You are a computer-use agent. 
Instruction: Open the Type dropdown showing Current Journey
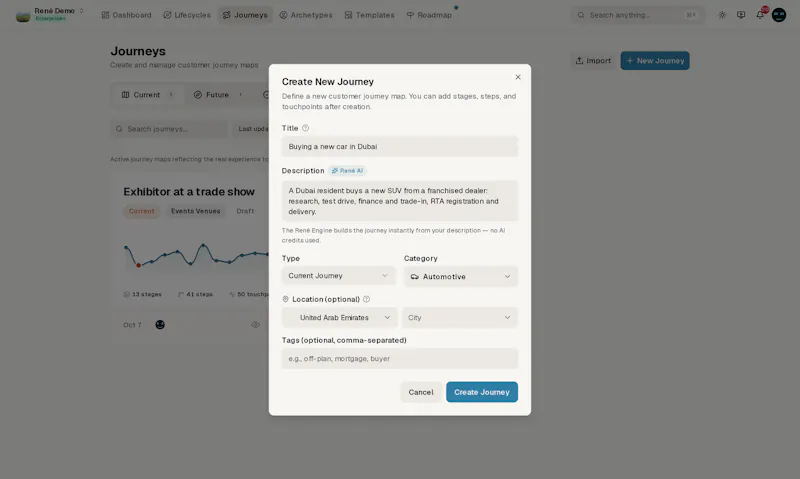point(338,276)
